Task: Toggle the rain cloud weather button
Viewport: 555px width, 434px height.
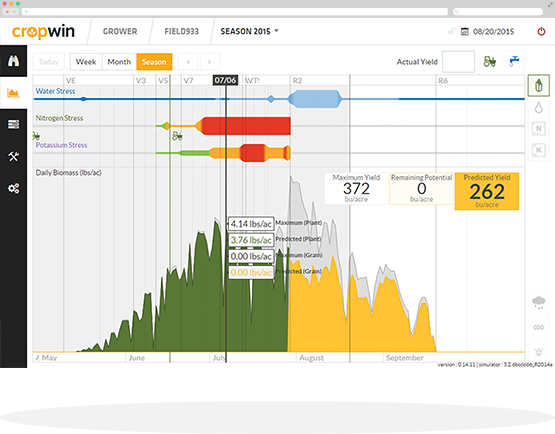Action: coord(538,303)
